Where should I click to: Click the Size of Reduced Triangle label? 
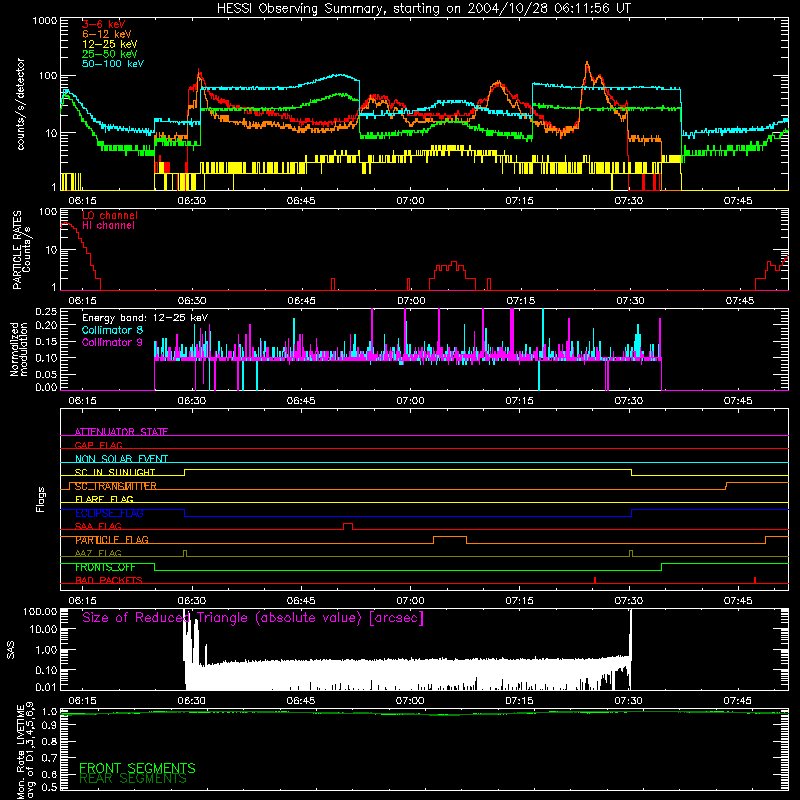(253, 618)
